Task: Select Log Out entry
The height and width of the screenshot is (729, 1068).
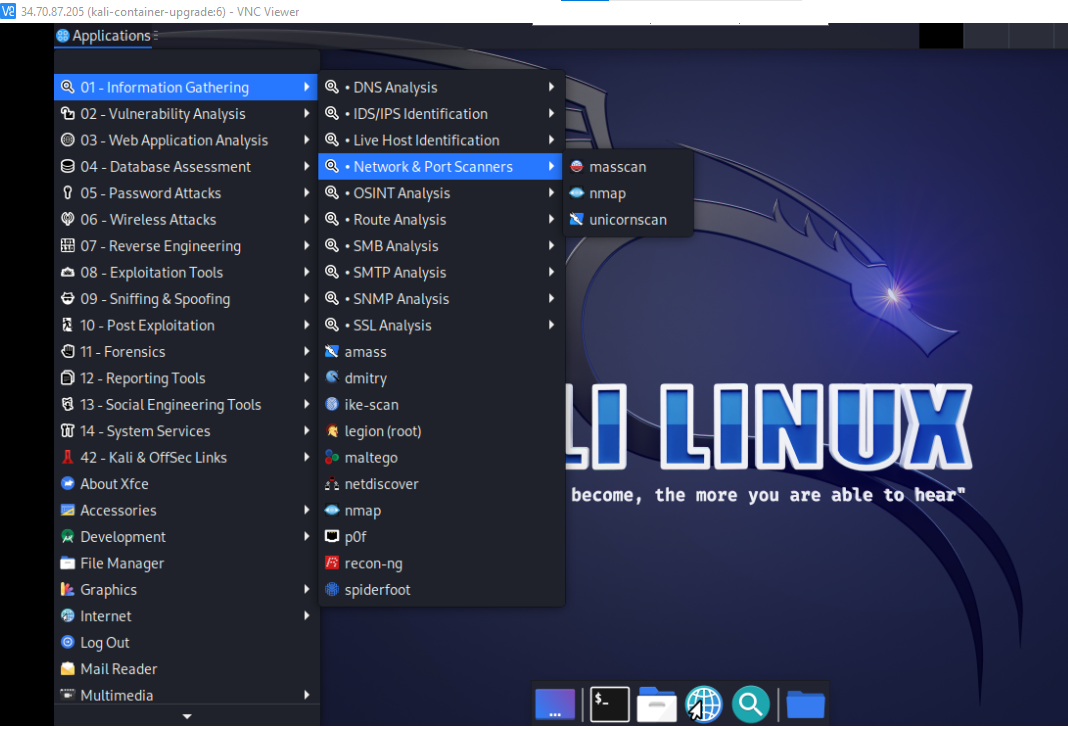Action: [x=185, y=643]
